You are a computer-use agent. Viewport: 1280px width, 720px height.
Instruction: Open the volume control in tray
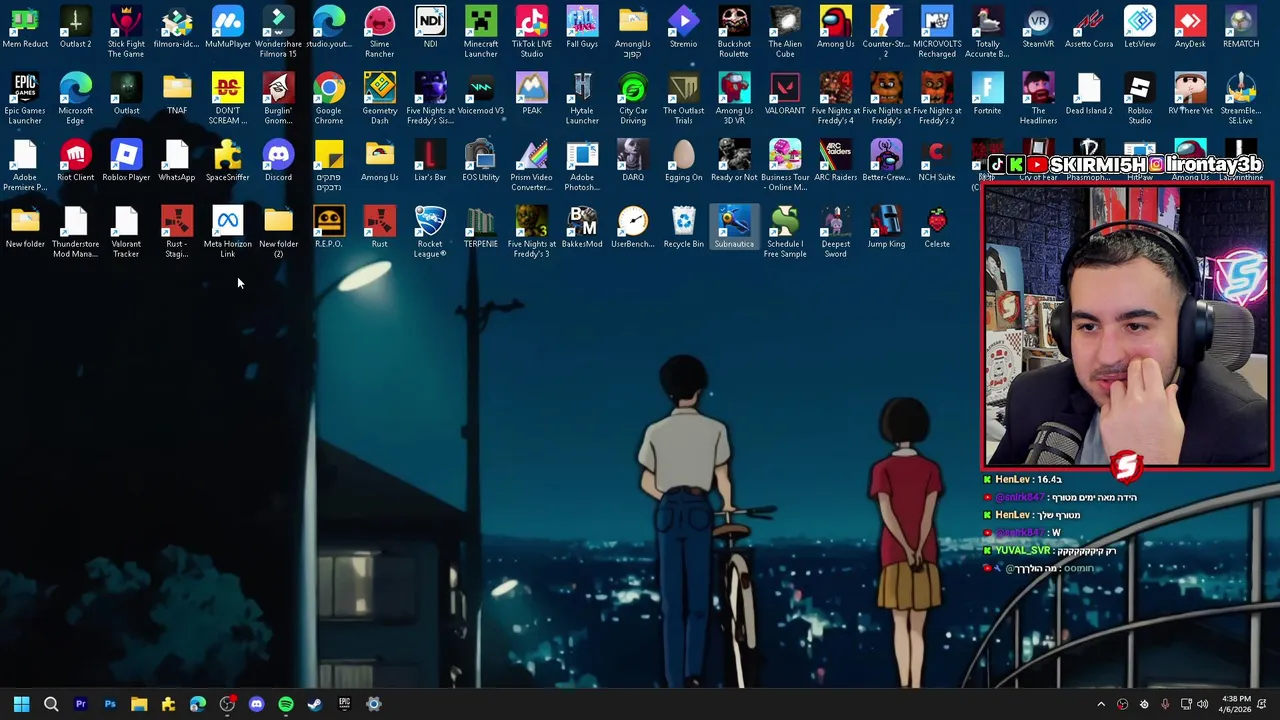coord(1202,704)
